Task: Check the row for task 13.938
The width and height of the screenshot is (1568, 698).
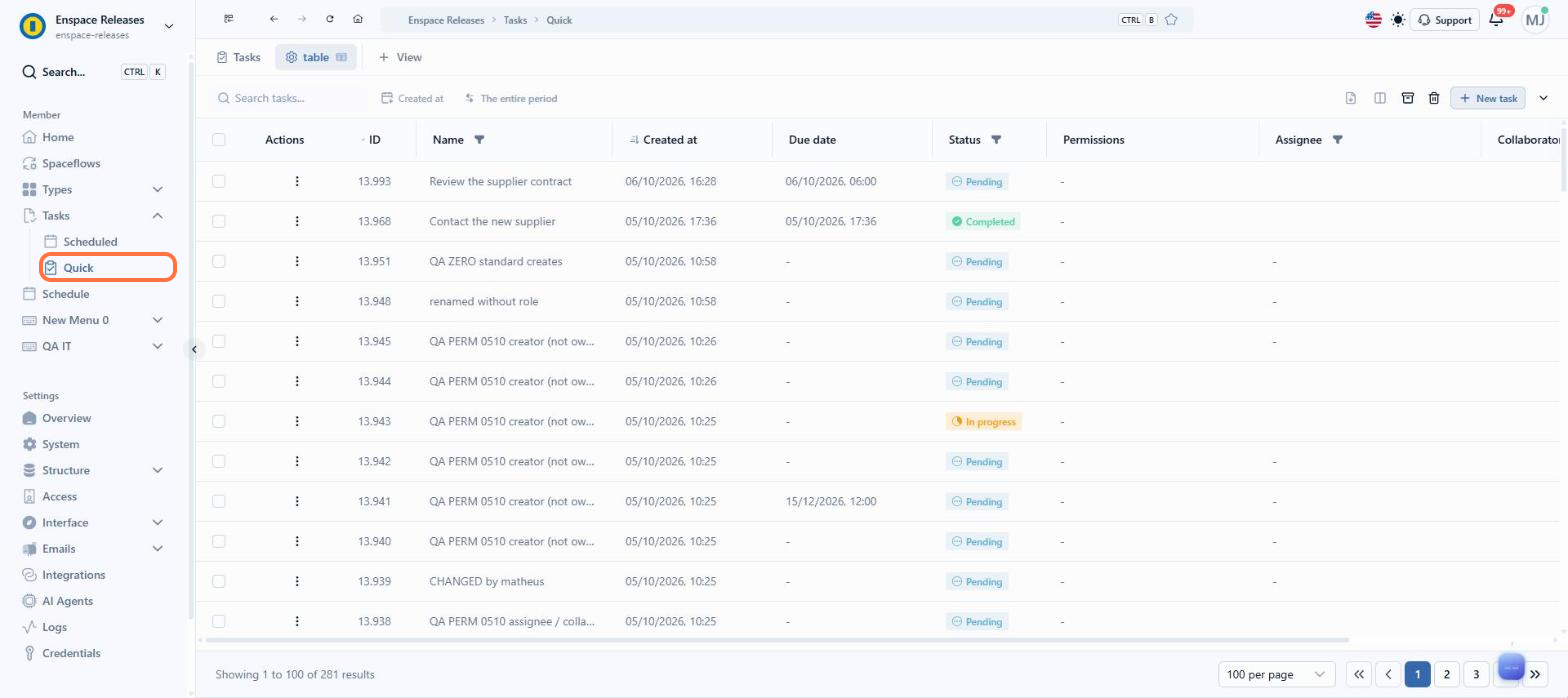Action: coord(219,621)
